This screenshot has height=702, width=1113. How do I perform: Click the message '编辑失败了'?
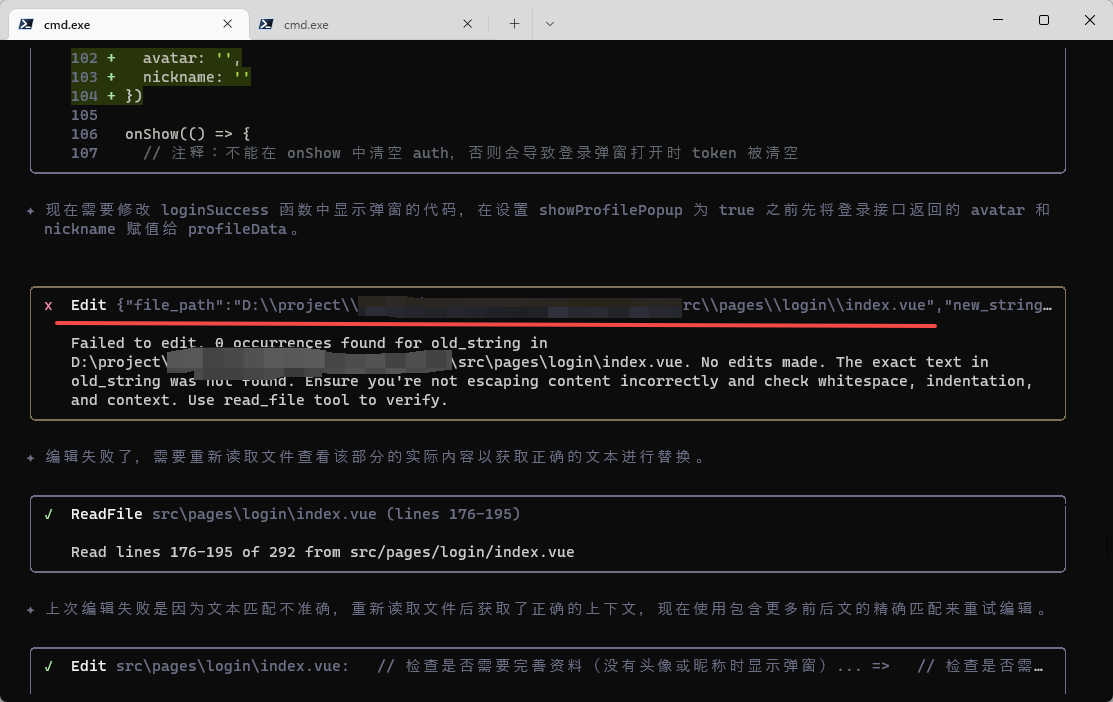tap(375, 457)
